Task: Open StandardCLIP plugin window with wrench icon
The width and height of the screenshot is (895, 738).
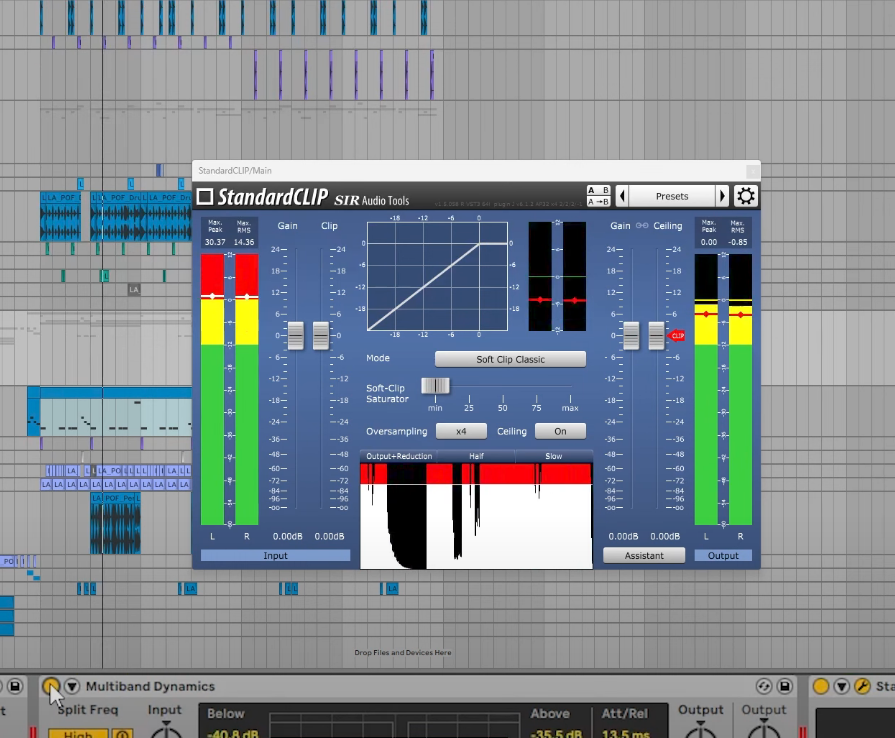Action: click(862, 686)
